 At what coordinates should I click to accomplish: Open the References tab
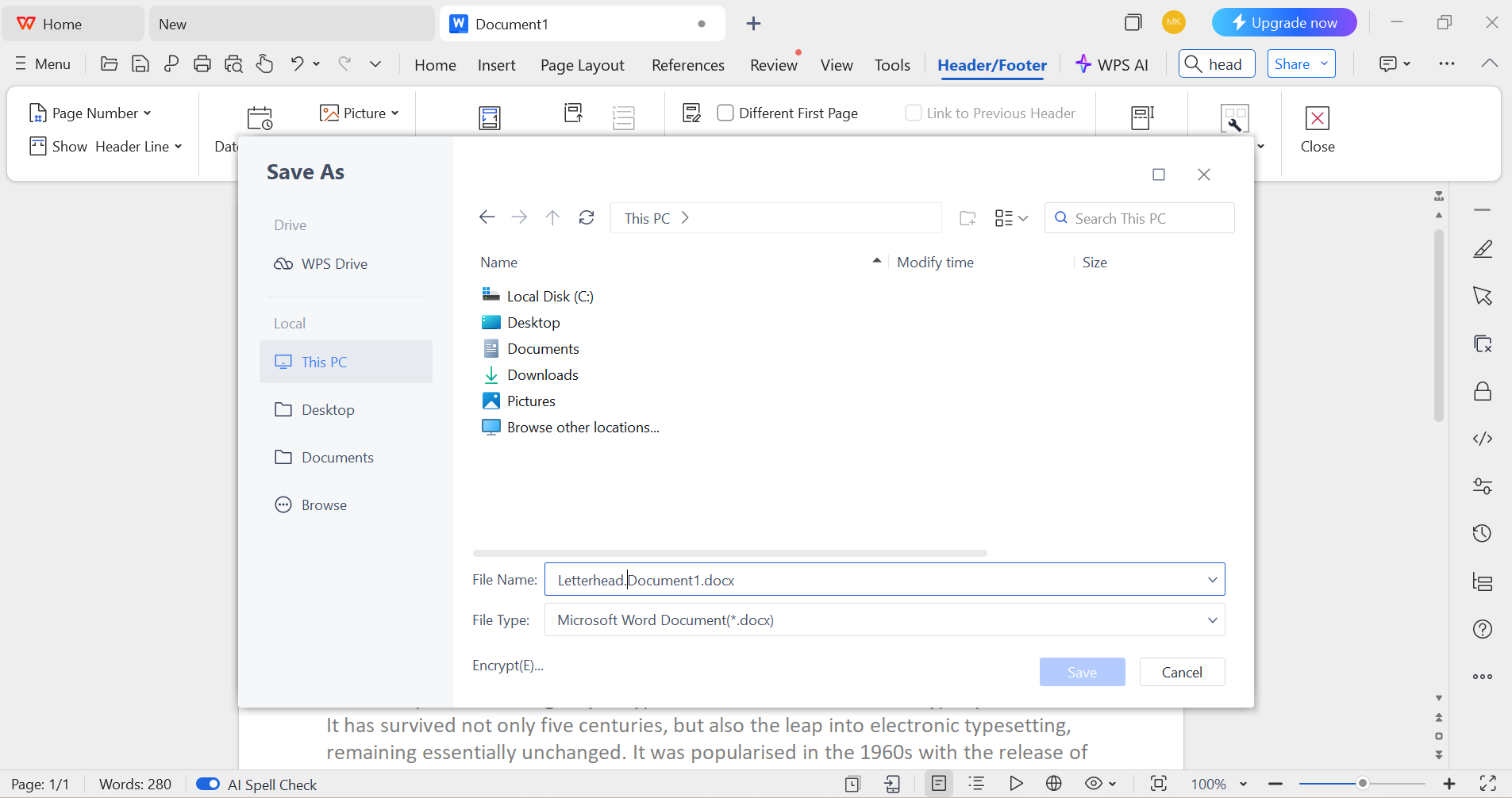[687, 65]
